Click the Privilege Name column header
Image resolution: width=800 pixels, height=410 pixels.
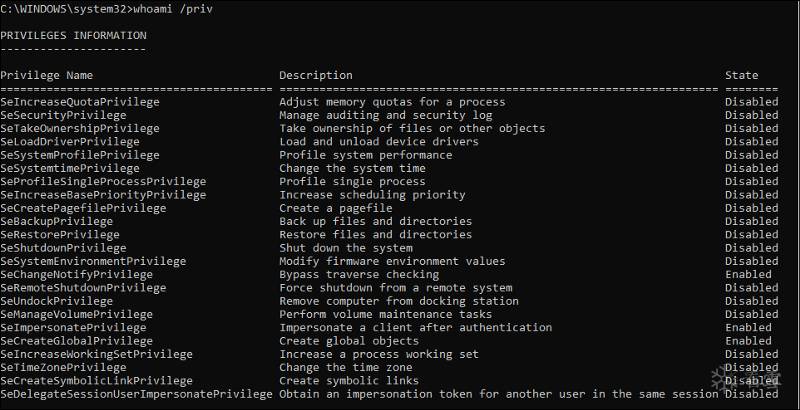(46, 75)
